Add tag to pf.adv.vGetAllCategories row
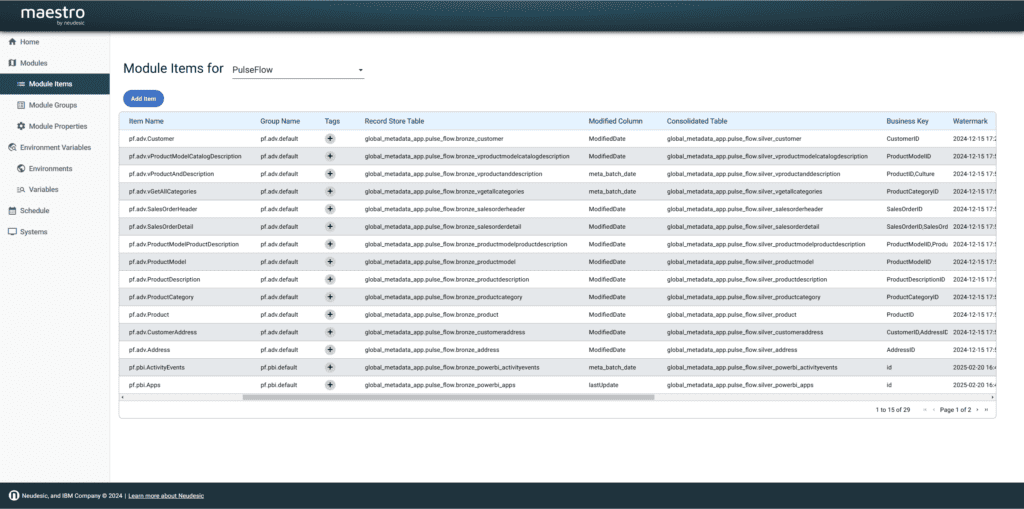This screenshot has width=1024, height=509. [x=330, y=191]
